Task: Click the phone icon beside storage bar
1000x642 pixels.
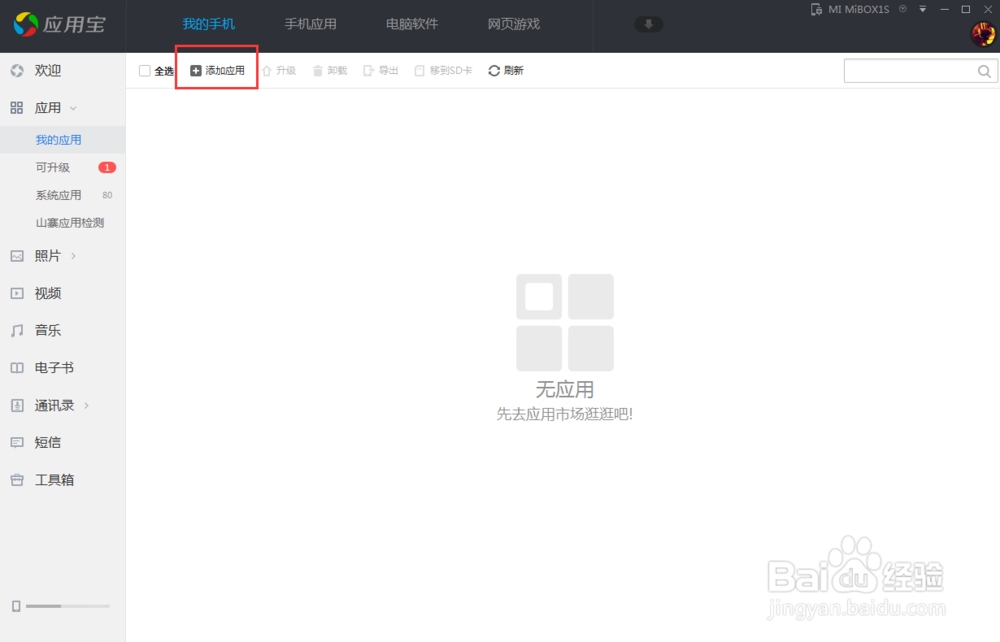Action: (x=16, y=606)
